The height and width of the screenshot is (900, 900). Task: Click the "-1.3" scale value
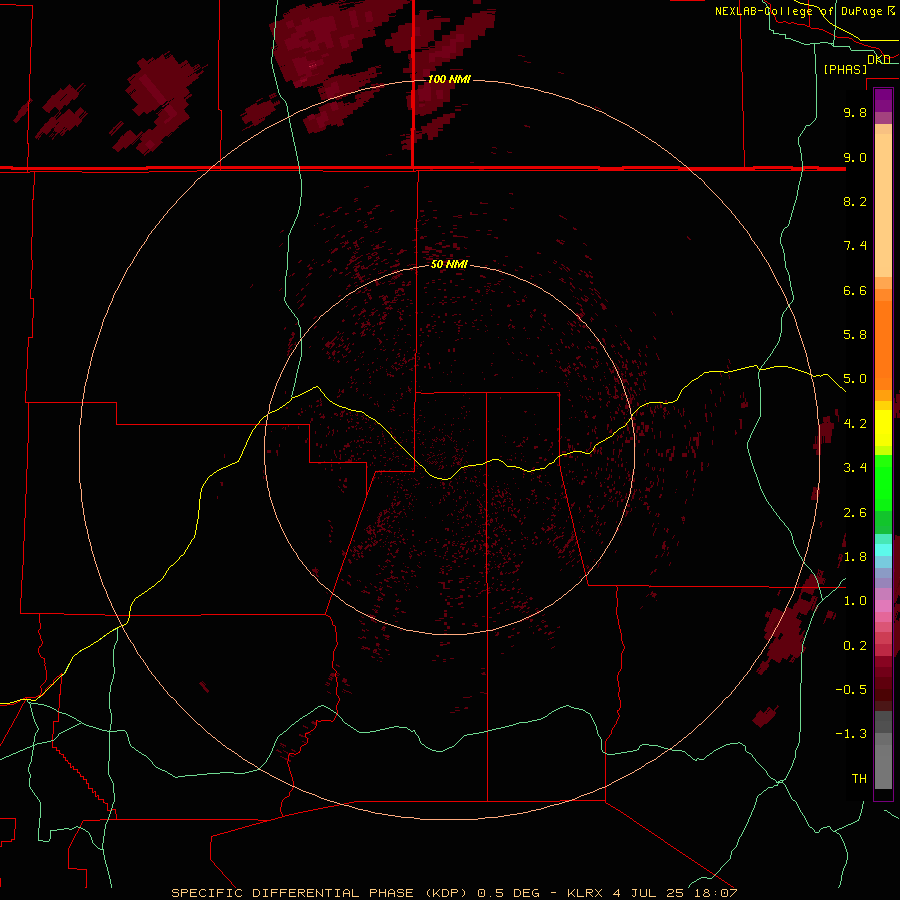coord(851,734)
